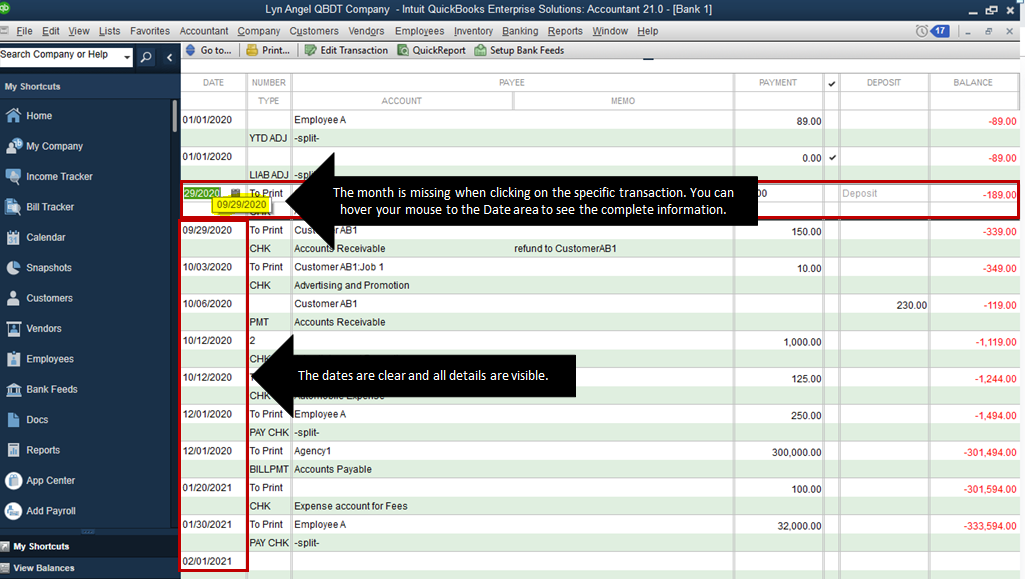Open the Lists menu
1025x579 pixels.
[x=109, y=31]
